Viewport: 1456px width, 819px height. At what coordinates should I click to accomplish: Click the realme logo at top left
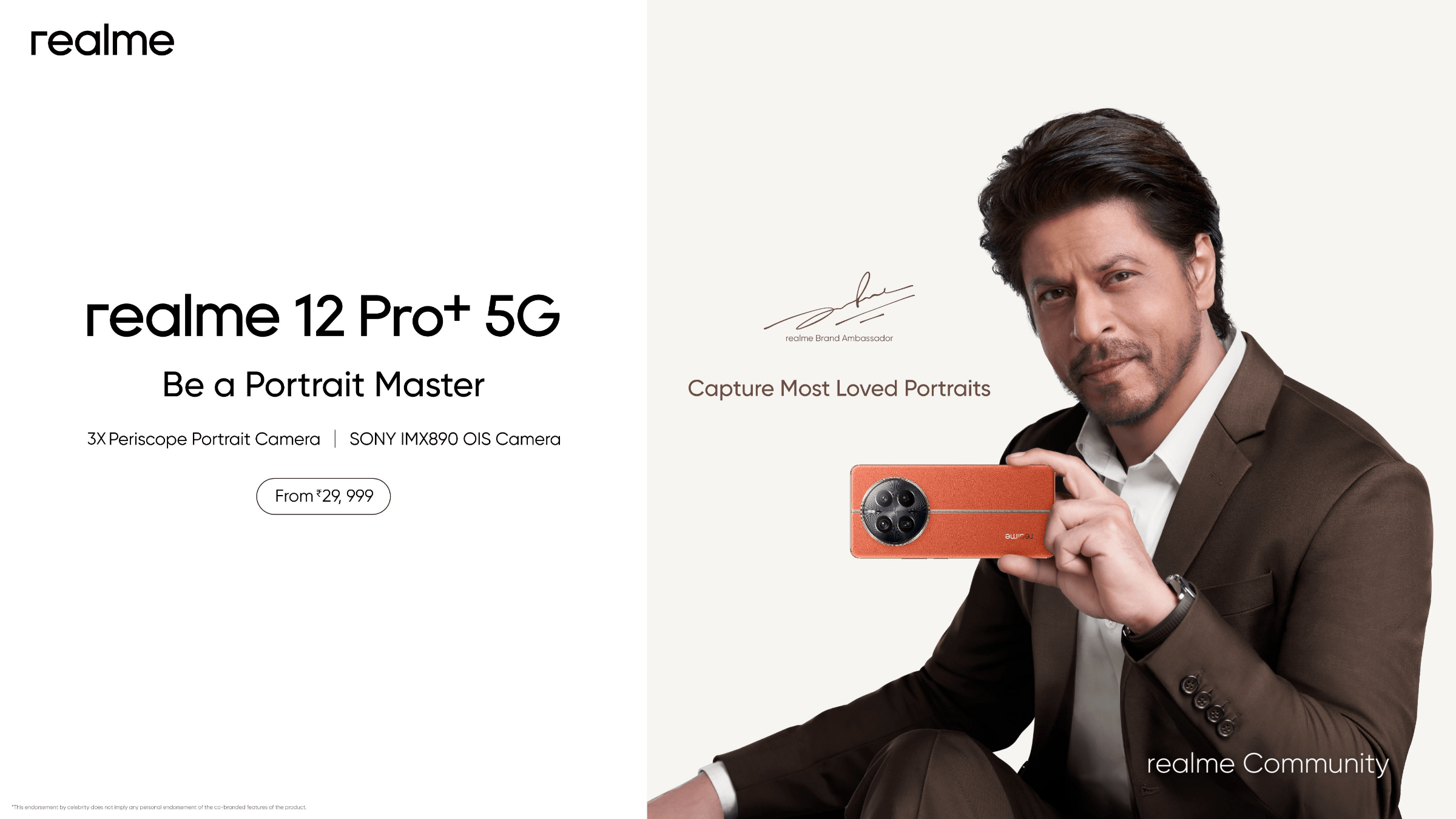point(103,40)
